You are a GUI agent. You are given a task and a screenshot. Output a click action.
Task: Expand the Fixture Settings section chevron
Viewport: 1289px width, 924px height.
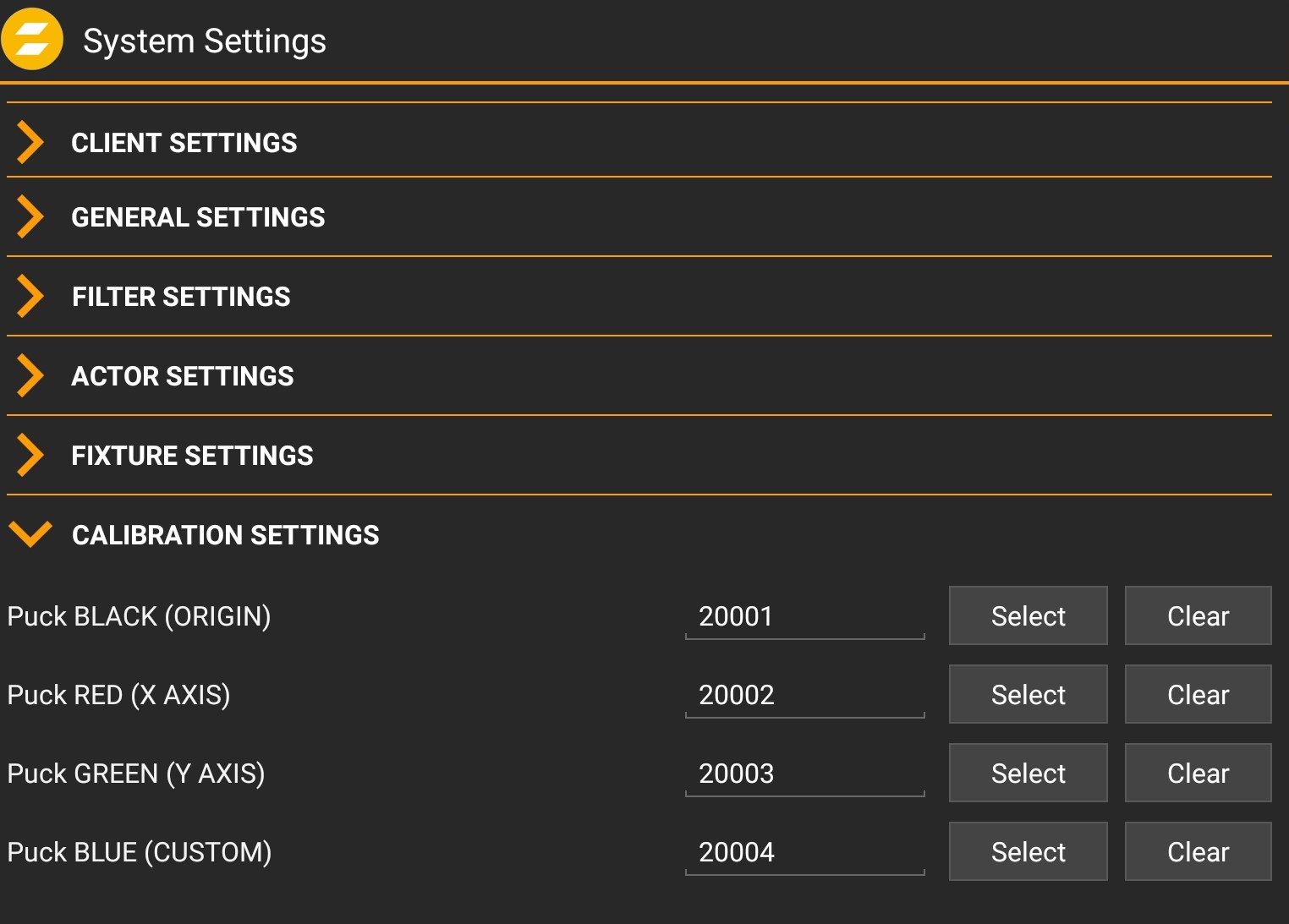point(30,455)
